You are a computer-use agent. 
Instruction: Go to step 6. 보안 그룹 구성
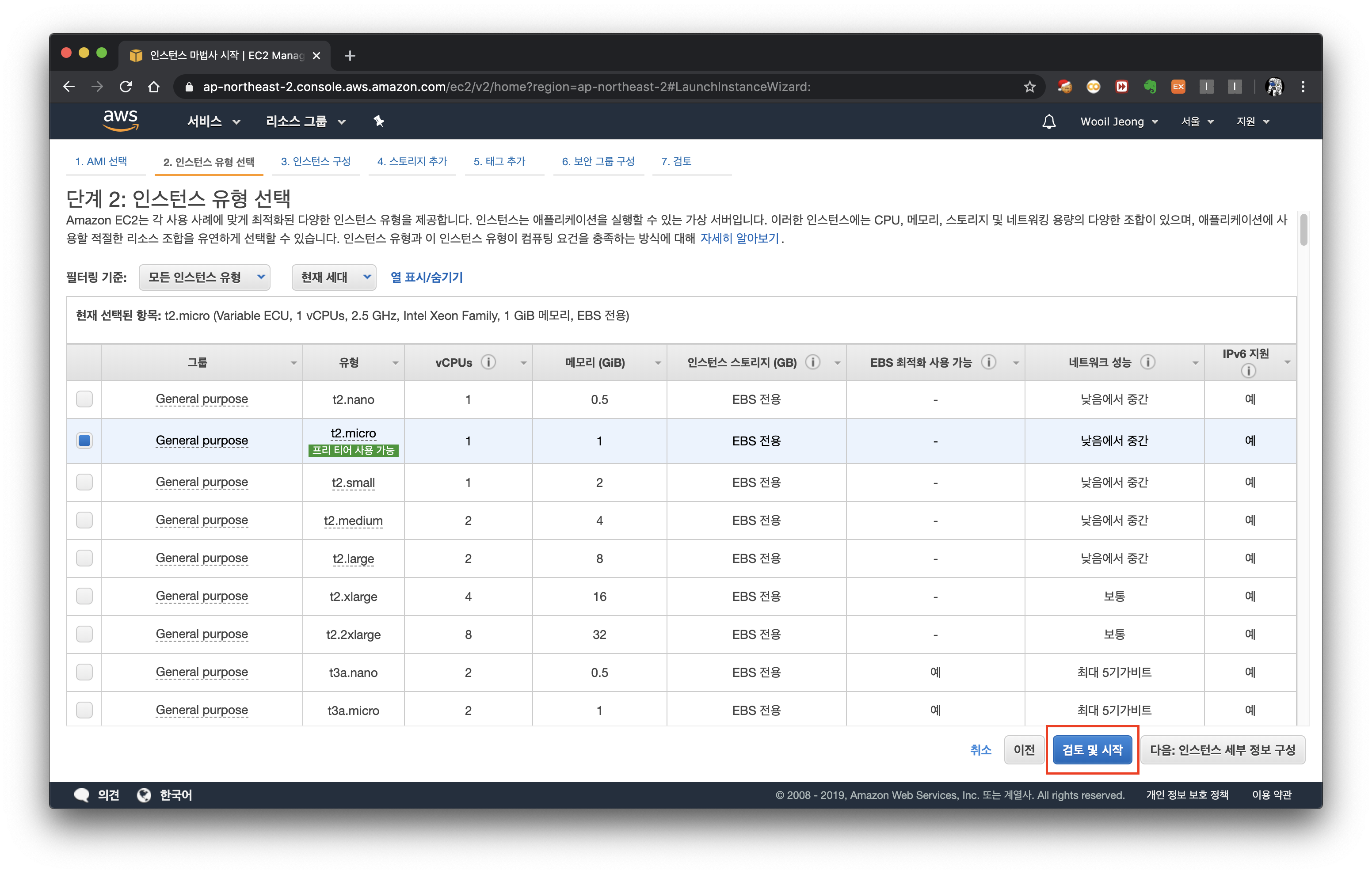point(598,161)
